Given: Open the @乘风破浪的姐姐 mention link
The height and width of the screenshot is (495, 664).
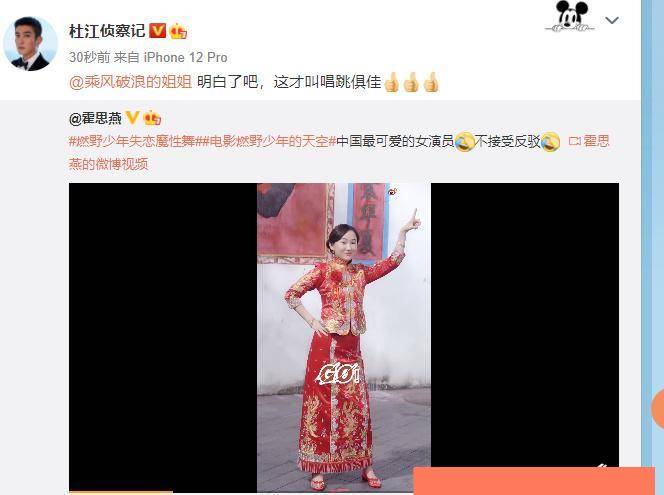Looking at the screenshot, I should click(x=130, y=81).
